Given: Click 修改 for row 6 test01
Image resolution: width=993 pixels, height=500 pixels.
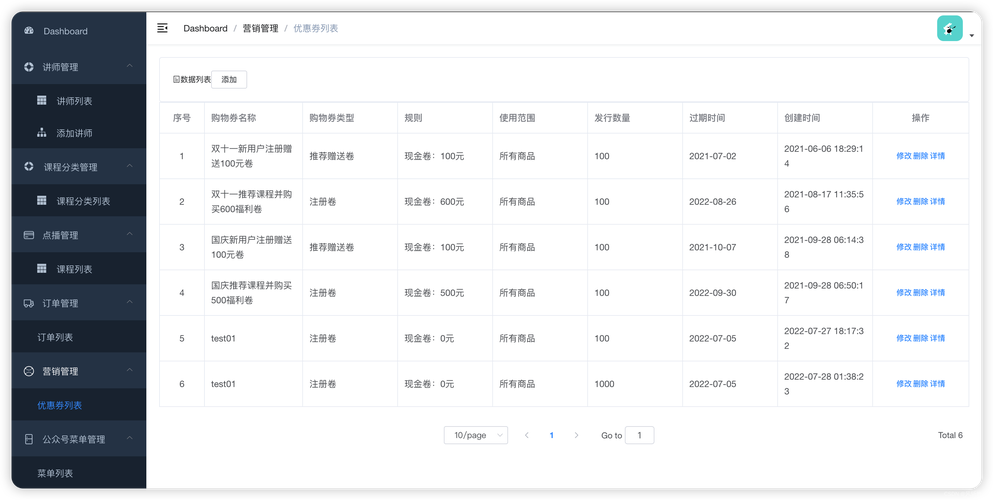Looking at the screenshot, I should coord(904,384).
